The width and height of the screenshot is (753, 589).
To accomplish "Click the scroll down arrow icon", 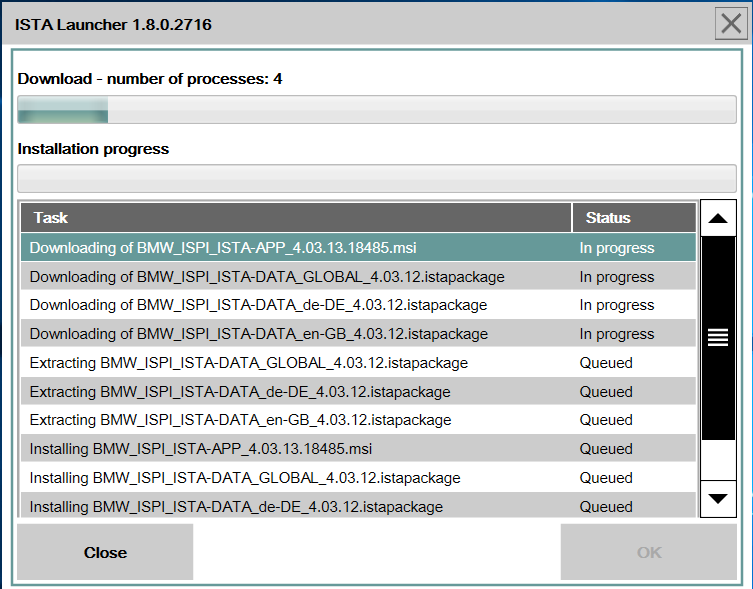I will pyautogui.click(x=718, y=499).
